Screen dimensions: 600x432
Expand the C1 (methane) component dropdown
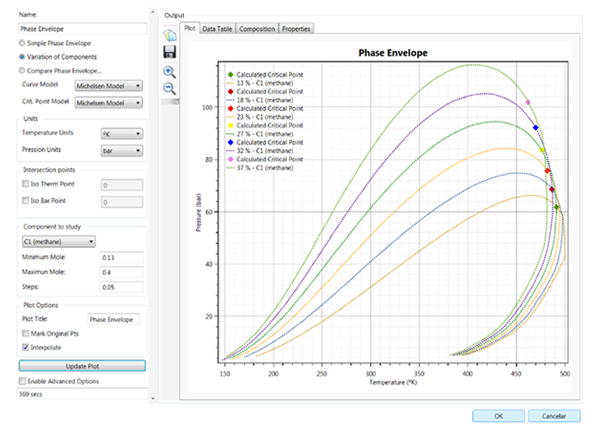[58, 241]
